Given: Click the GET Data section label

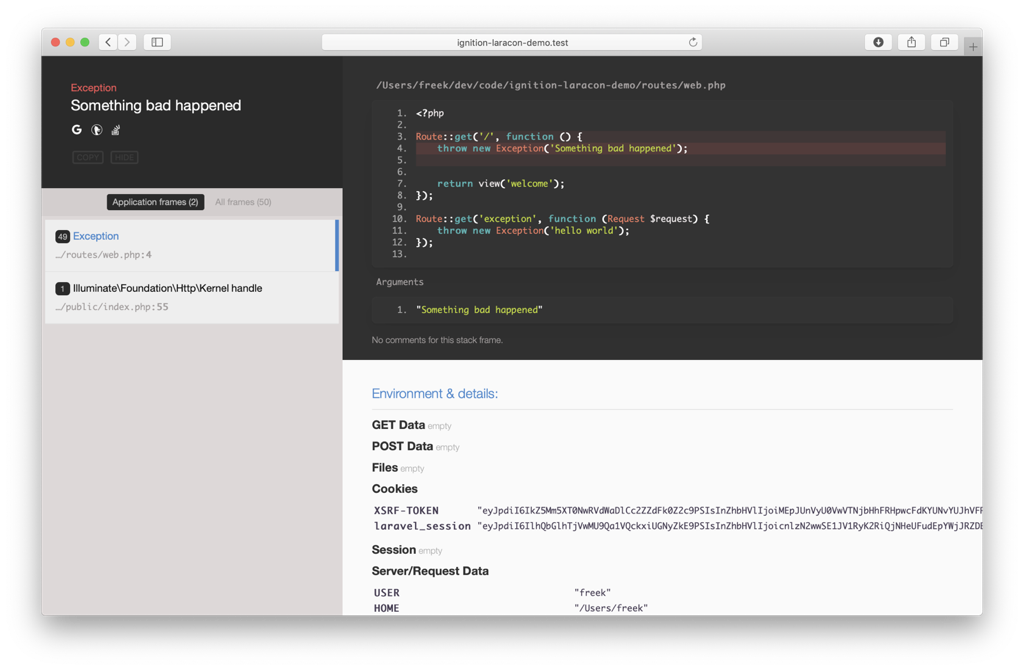Looking at the screenshot, I should pos(398,425).
